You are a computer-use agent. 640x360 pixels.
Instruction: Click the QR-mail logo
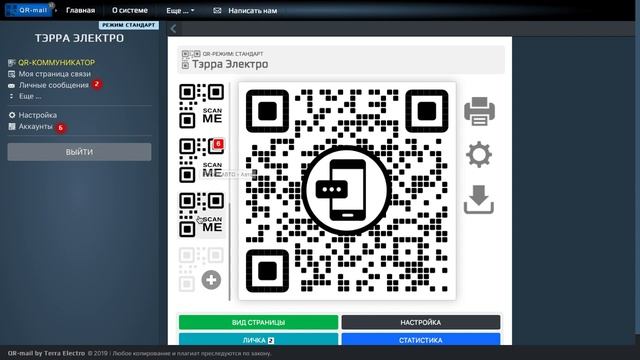click(29, 10)
